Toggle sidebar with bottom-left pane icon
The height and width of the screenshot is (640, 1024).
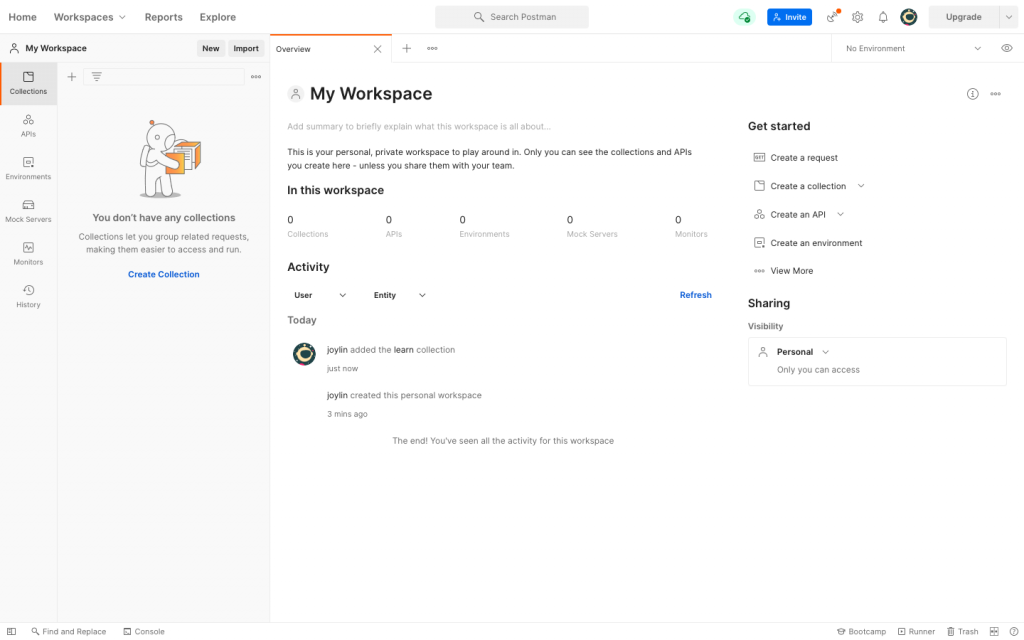(12, 632)
